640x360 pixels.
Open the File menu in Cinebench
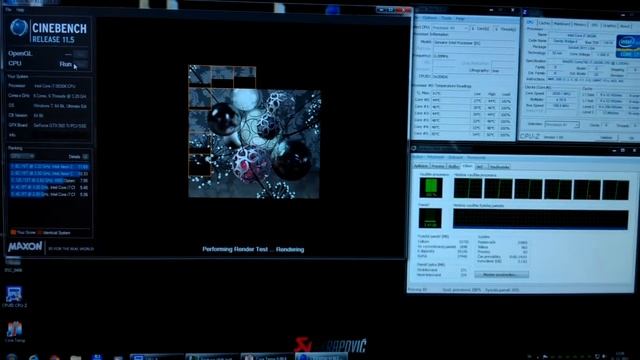(9, 9)
